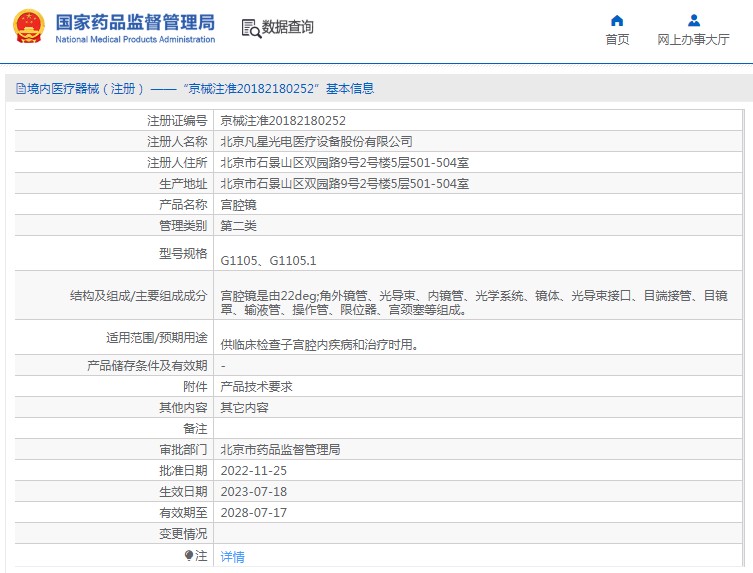Select effective date 2023-07-18
This screenshot has height=573, width=753.
[254, 492]
